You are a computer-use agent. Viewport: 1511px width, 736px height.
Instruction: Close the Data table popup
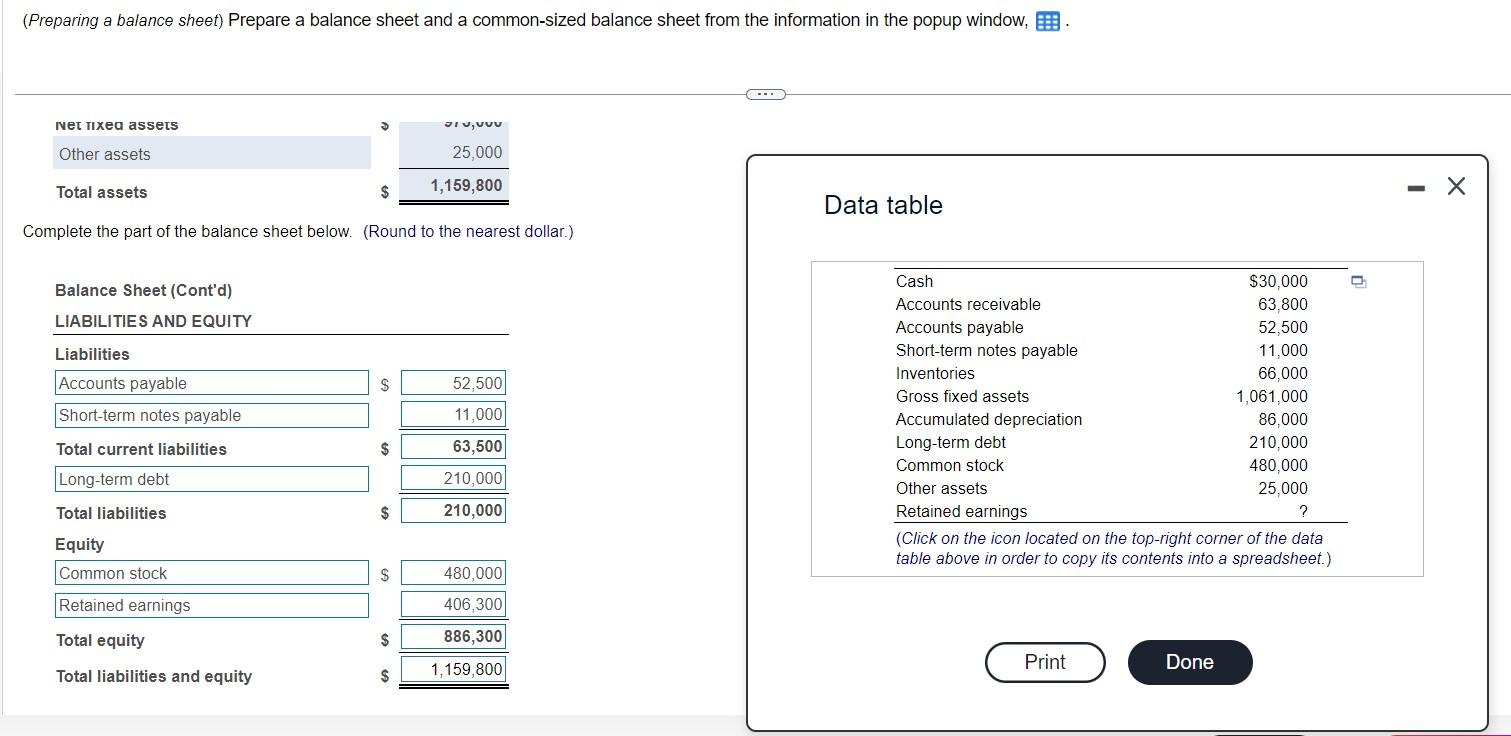[x=1455, y=185]
